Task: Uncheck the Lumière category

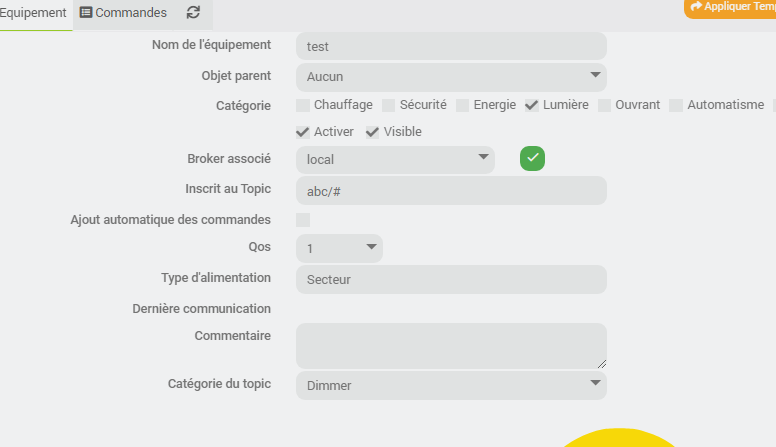Action: point(532,105)
